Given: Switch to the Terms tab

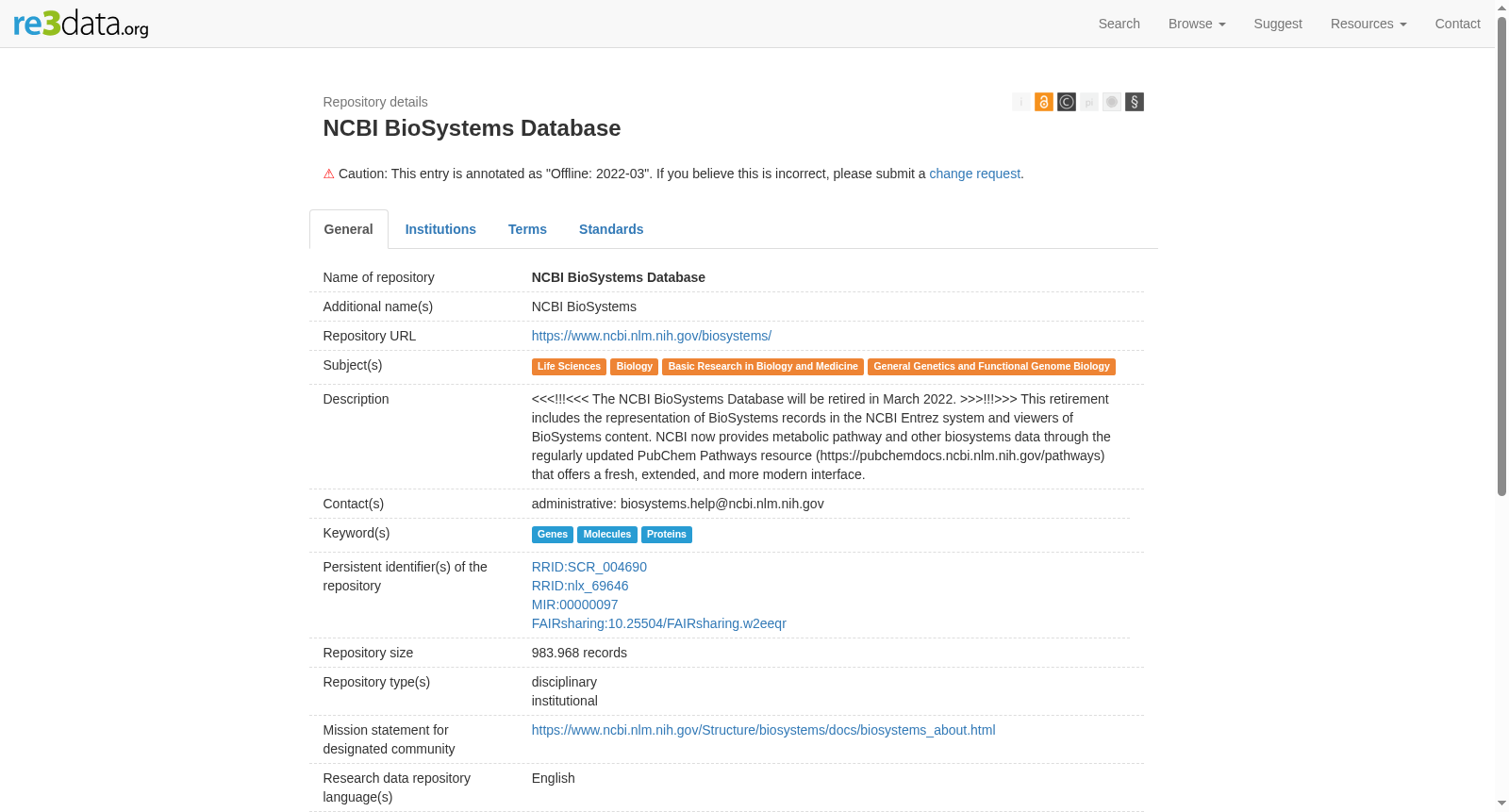Looking at the screenshot, I should click(x=527, y=229).
